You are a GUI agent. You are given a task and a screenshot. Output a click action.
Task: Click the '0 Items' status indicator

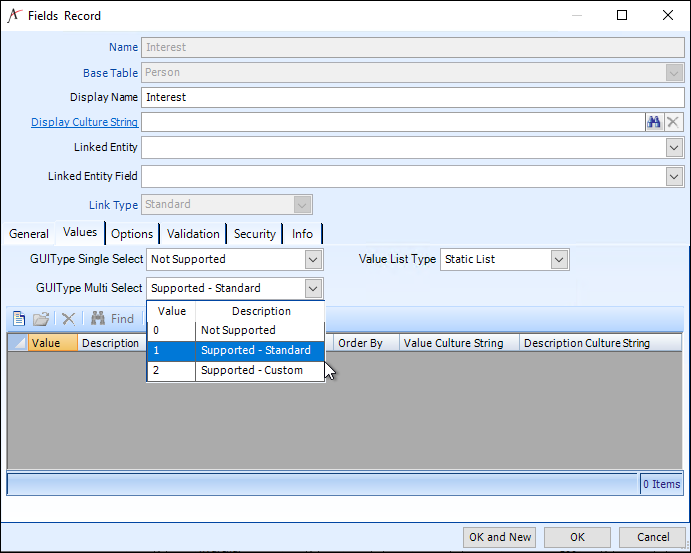[x=661, y=484]
